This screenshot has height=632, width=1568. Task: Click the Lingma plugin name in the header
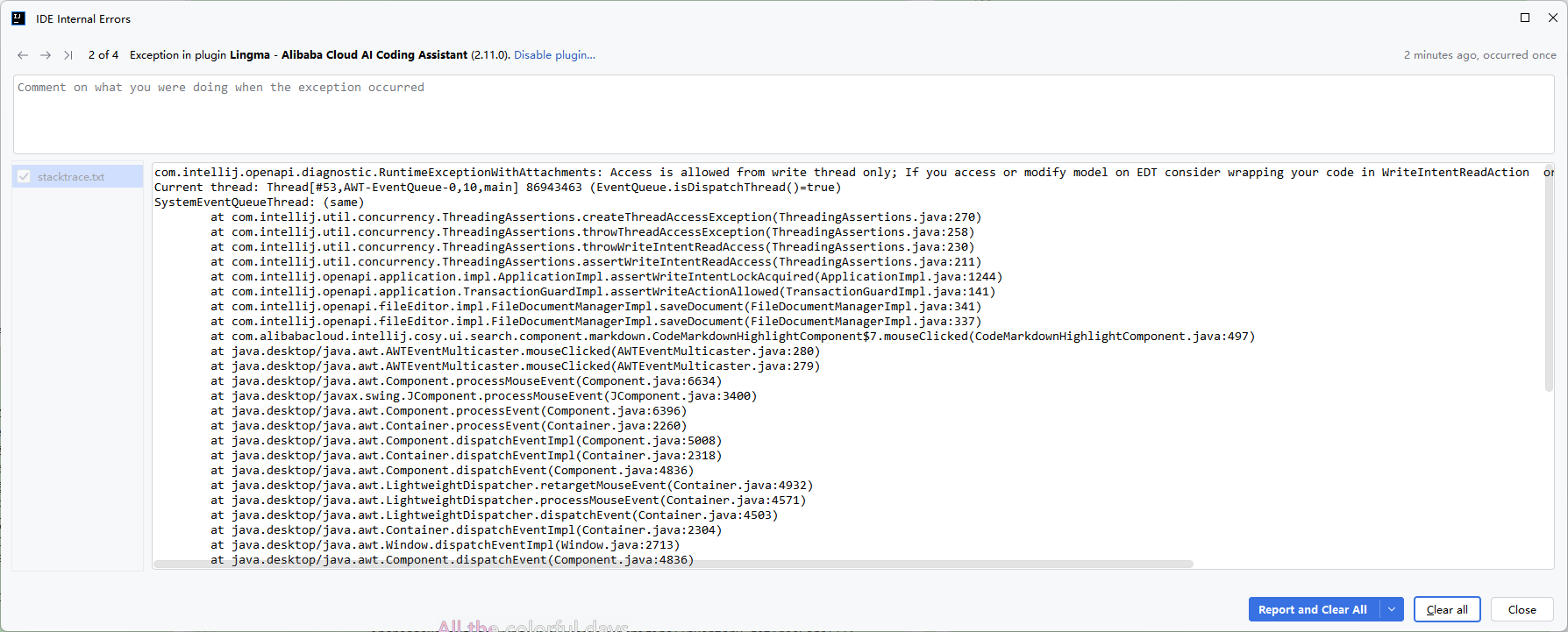click(250, 55)
